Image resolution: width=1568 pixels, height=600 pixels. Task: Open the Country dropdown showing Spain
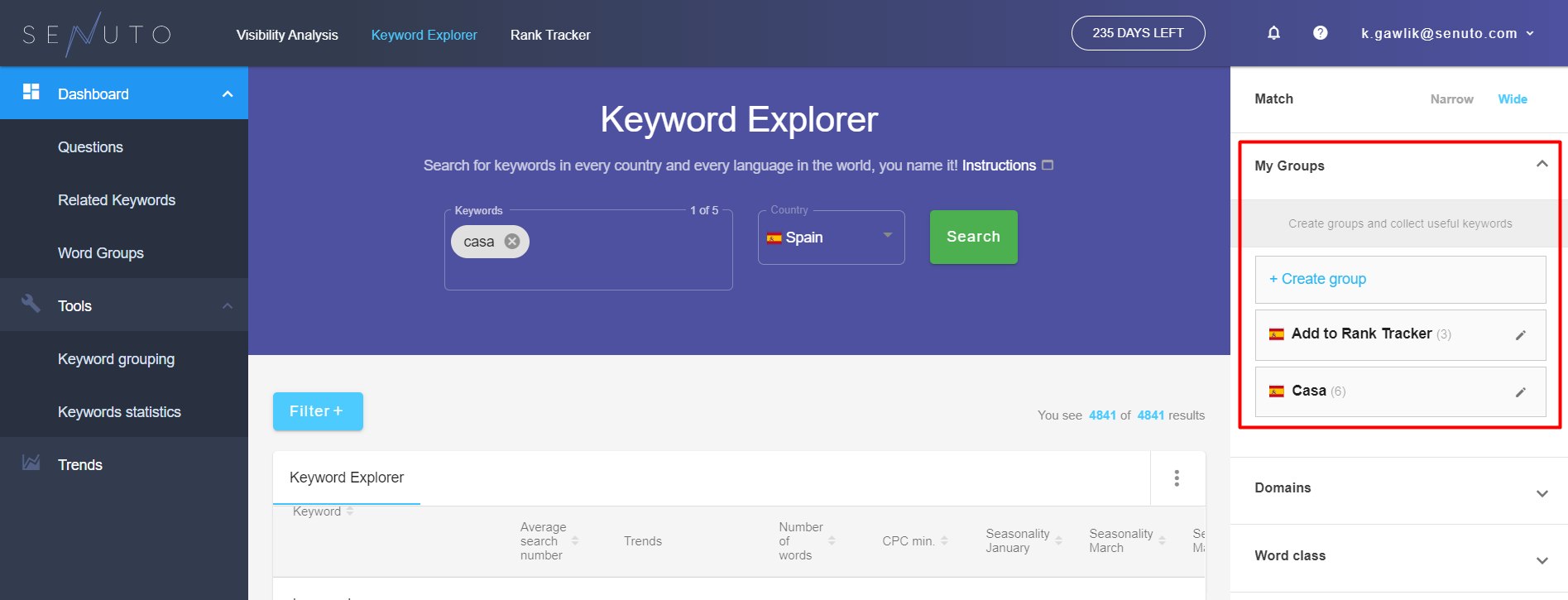831,238
